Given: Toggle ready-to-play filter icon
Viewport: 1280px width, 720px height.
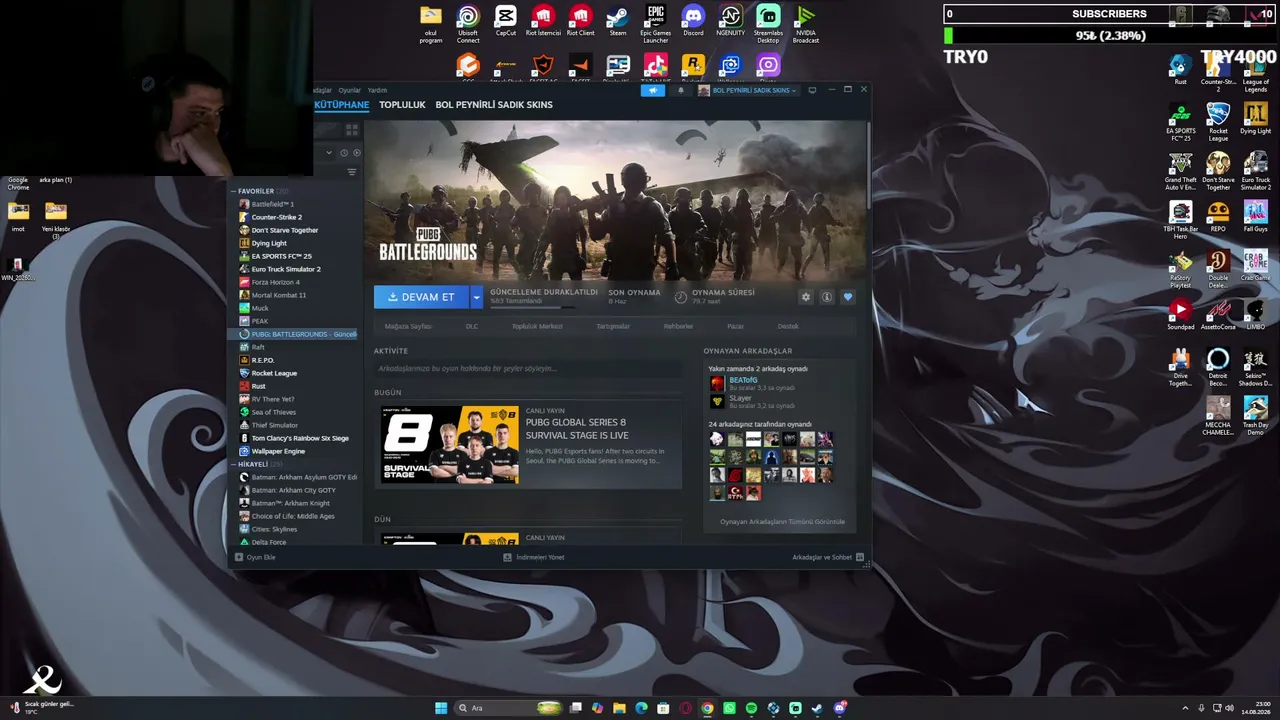Looking at the screenshot, I should (357, 153).
